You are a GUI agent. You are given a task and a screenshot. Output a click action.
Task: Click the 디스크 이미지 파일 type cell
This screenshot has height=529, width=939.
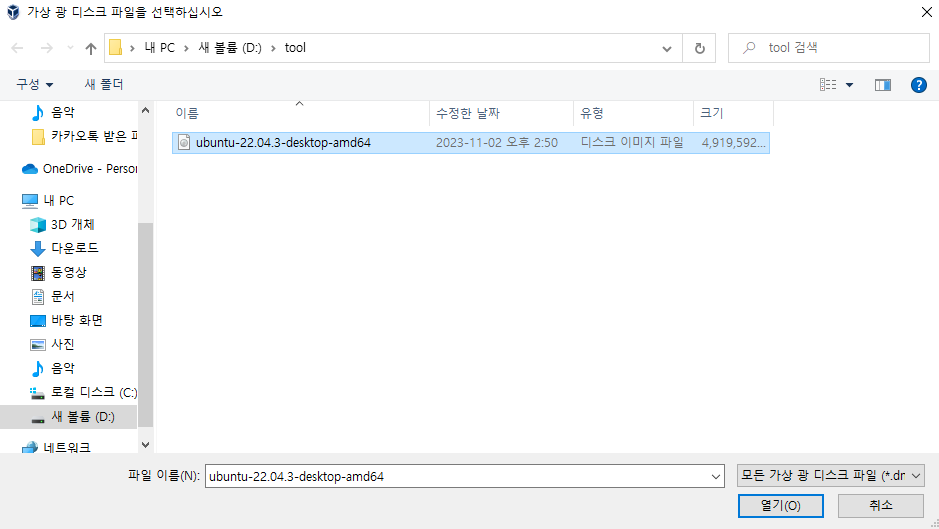tap(632, 143)
